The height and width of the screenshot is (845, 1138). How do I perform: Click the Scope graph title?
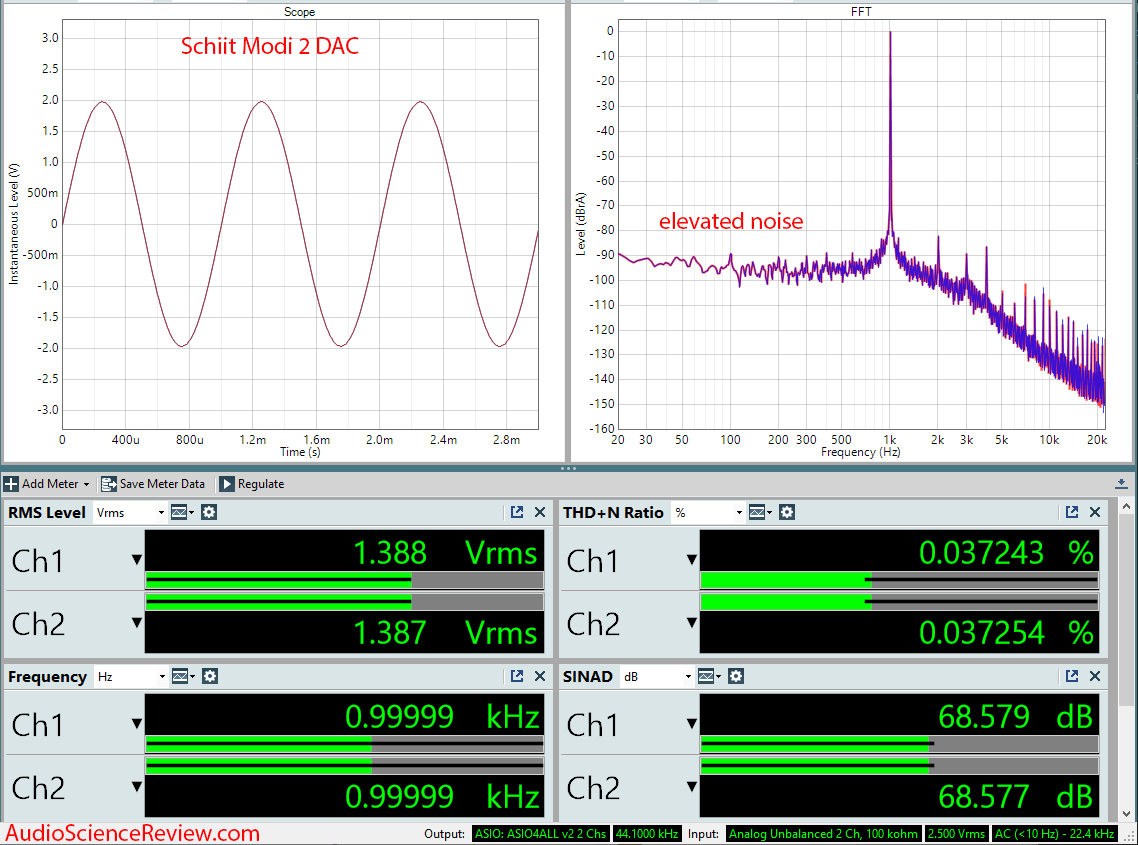(299, 12)
